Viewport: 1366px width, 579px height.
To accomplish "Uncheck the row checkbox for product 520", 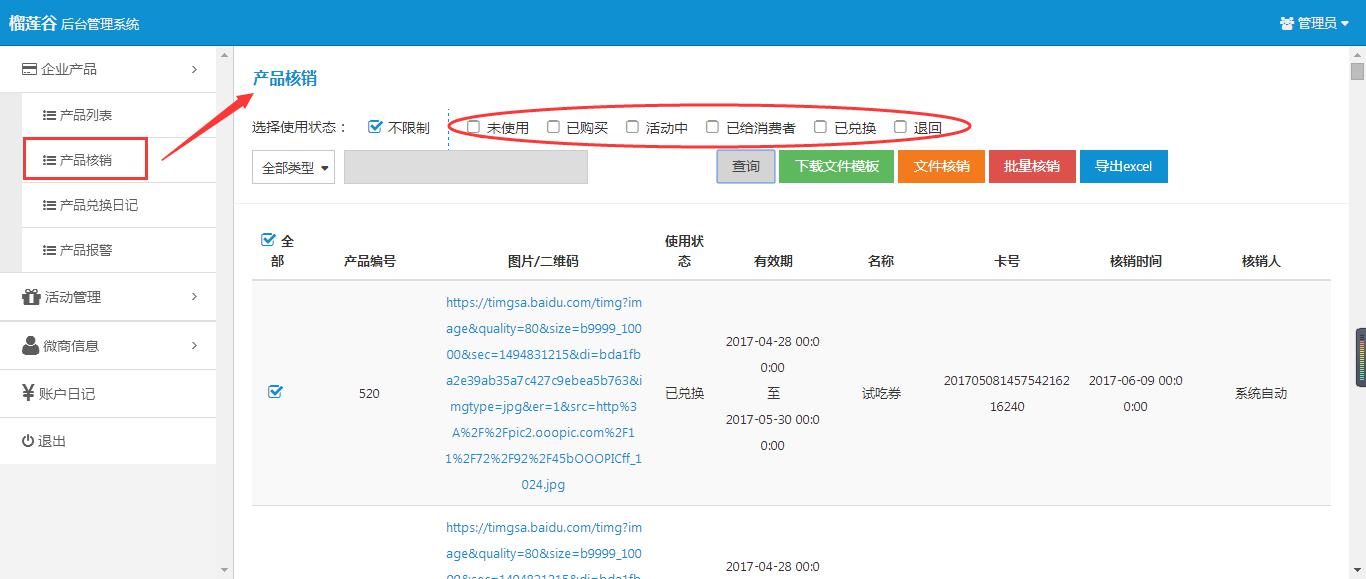I will click(276, 392).
